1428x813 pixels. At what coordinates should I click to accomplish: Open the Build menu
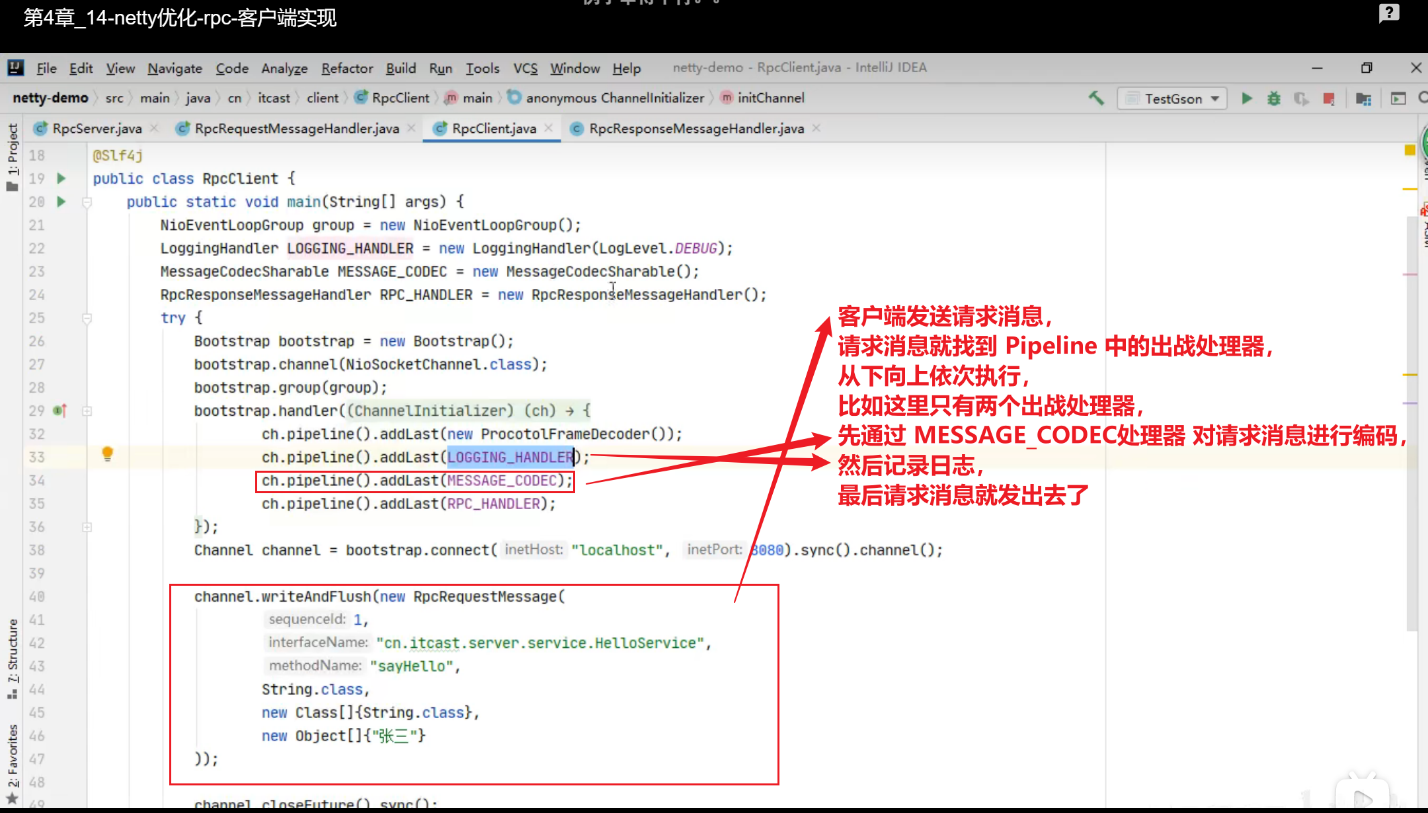(x=401, y=68)
